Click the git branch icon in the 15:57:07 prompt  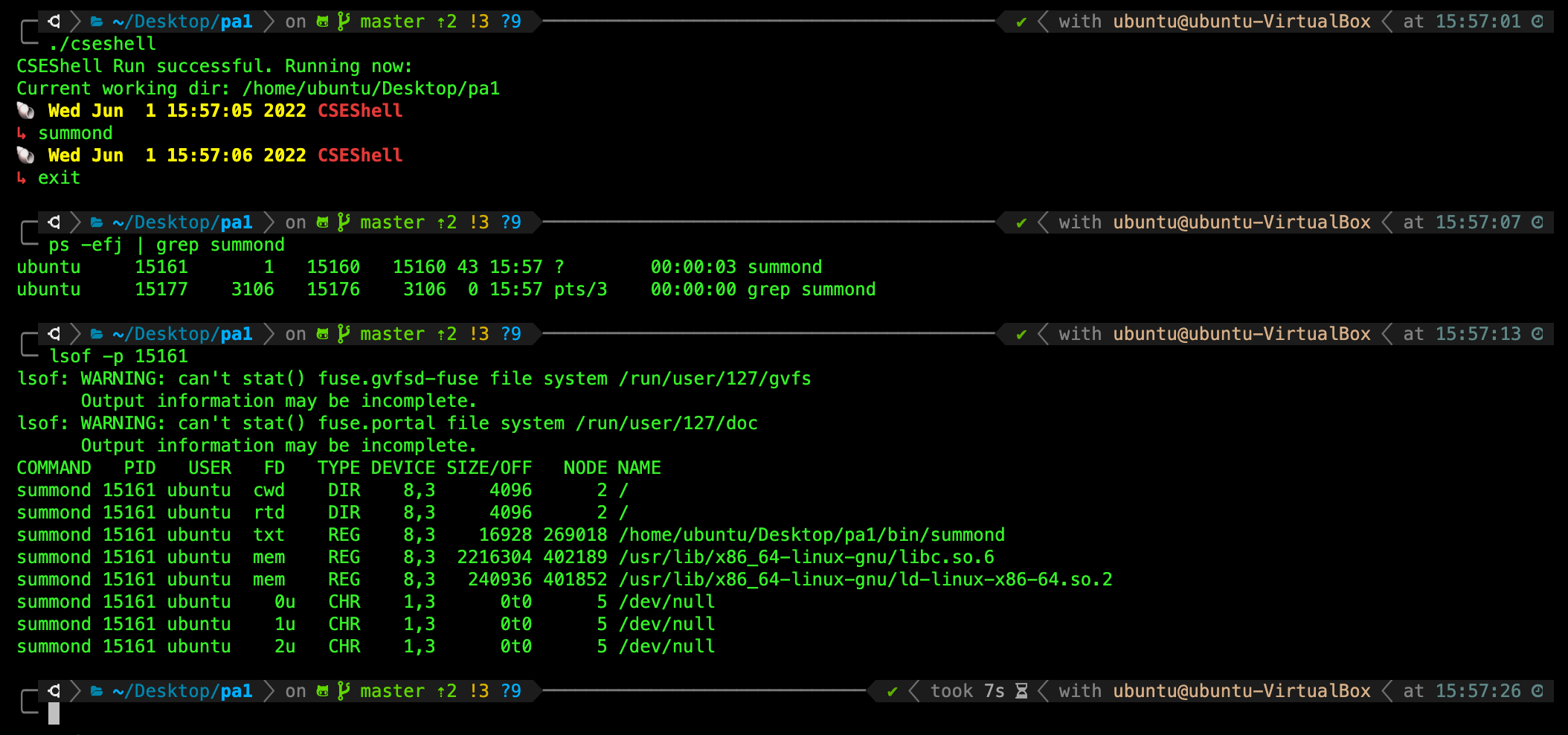tap(343, 222)
